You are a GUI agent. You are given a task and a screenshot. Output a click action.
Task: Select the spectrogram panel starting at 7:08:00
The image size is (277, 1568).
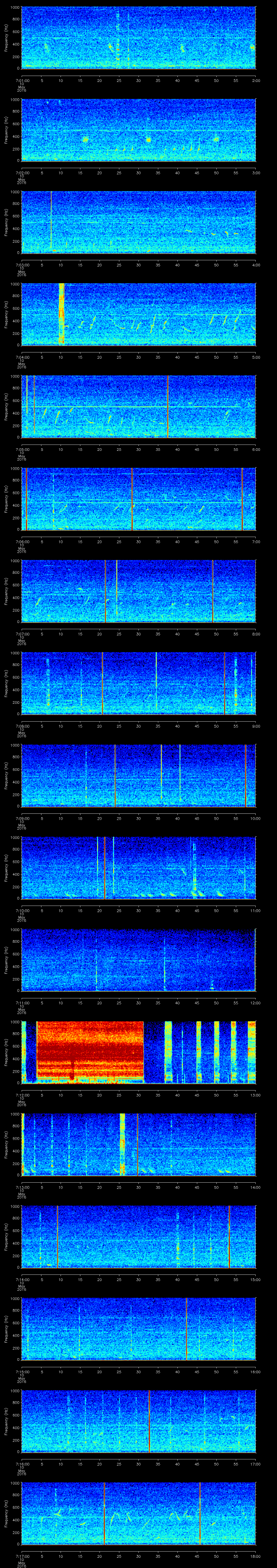tap(138, 683)
